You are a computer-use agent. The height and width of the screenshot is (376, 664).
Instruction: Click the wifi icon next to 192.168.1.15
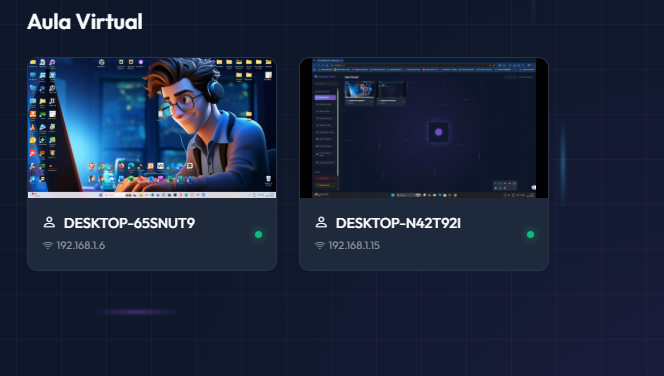point(319,245)
